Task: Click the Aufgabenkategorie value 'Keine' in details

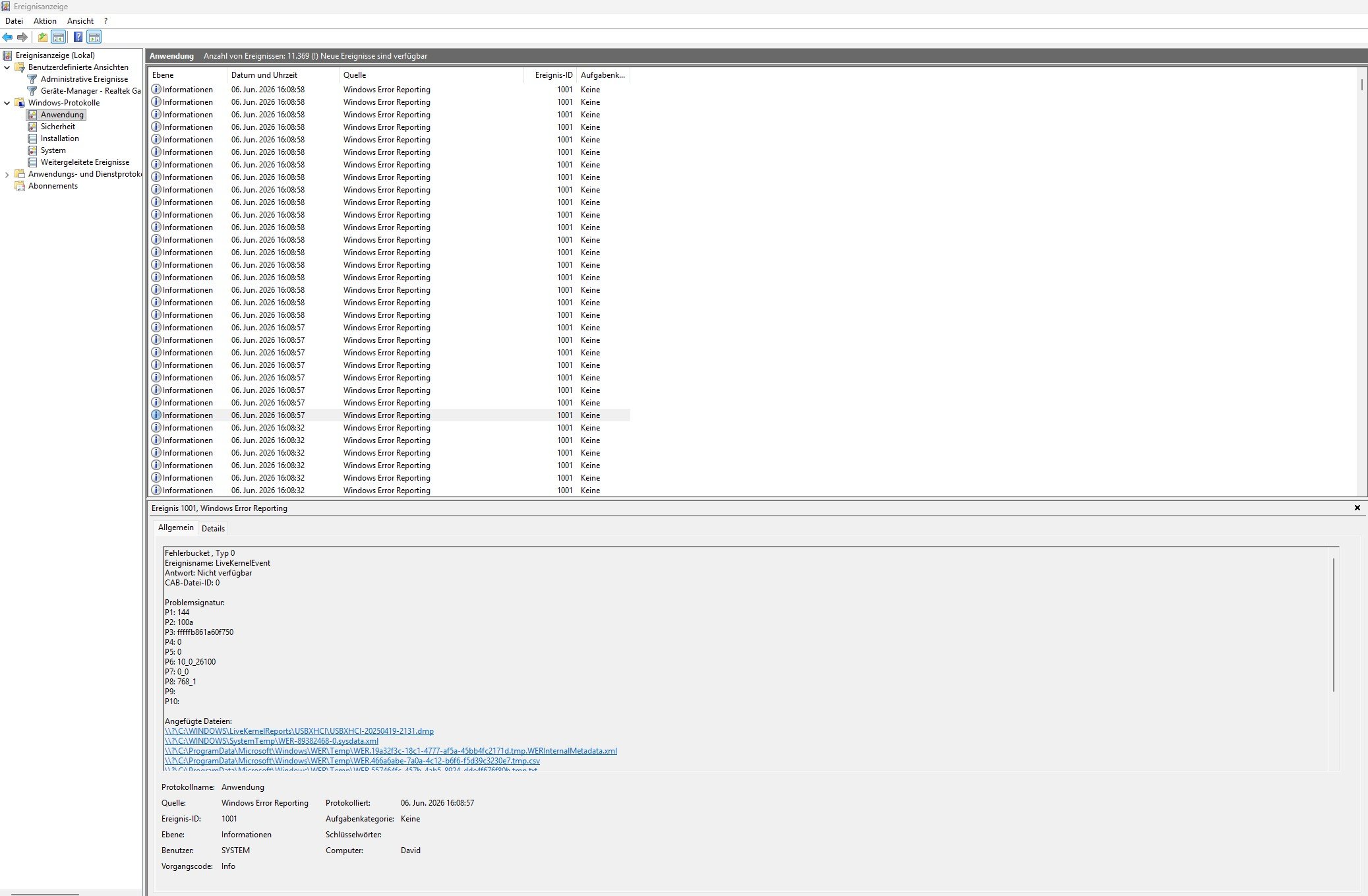Action: pyautogui.click(x=410, y=819)
